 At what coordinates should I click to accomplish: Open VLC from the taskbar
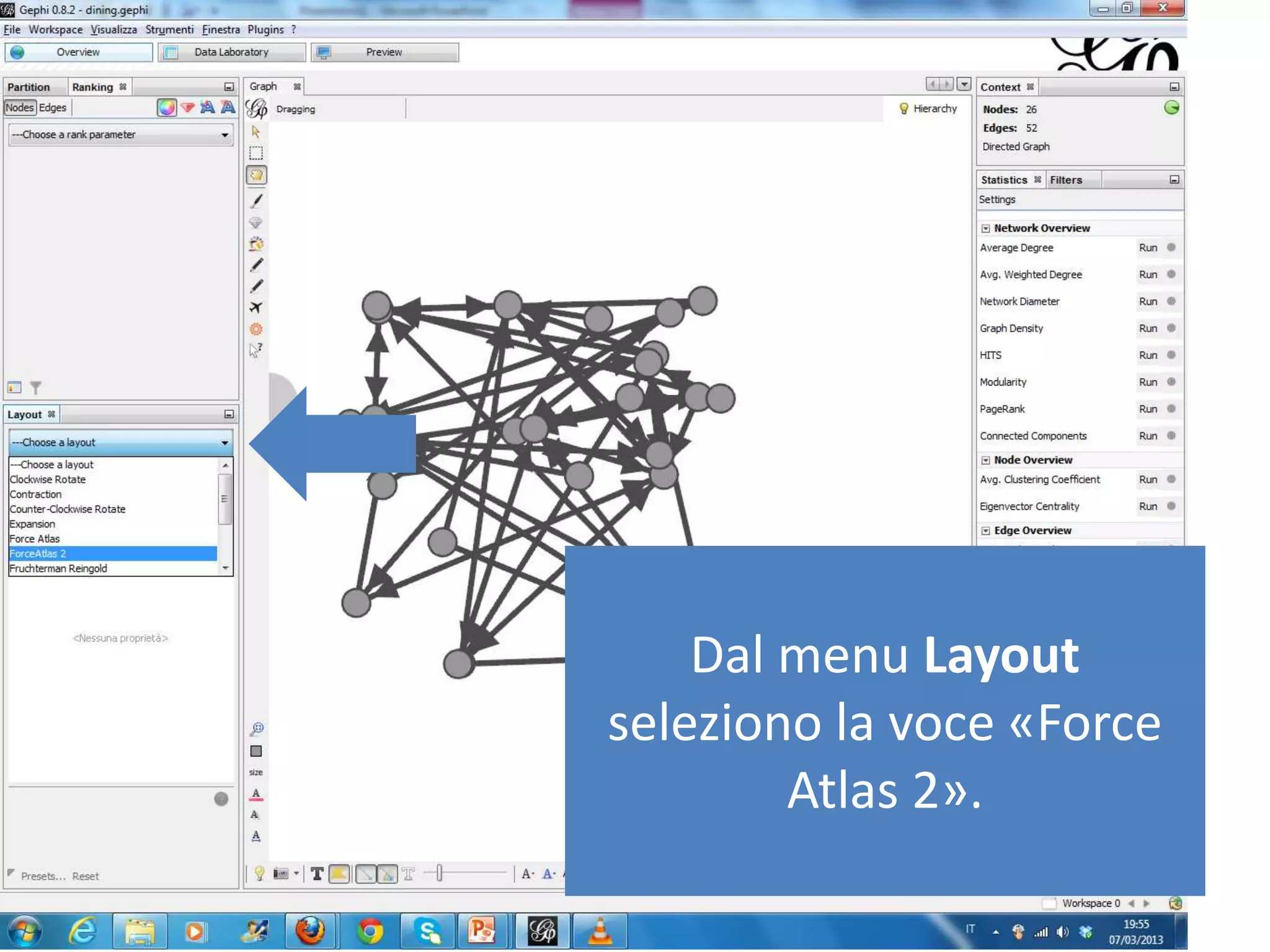(x=600, y=931)
